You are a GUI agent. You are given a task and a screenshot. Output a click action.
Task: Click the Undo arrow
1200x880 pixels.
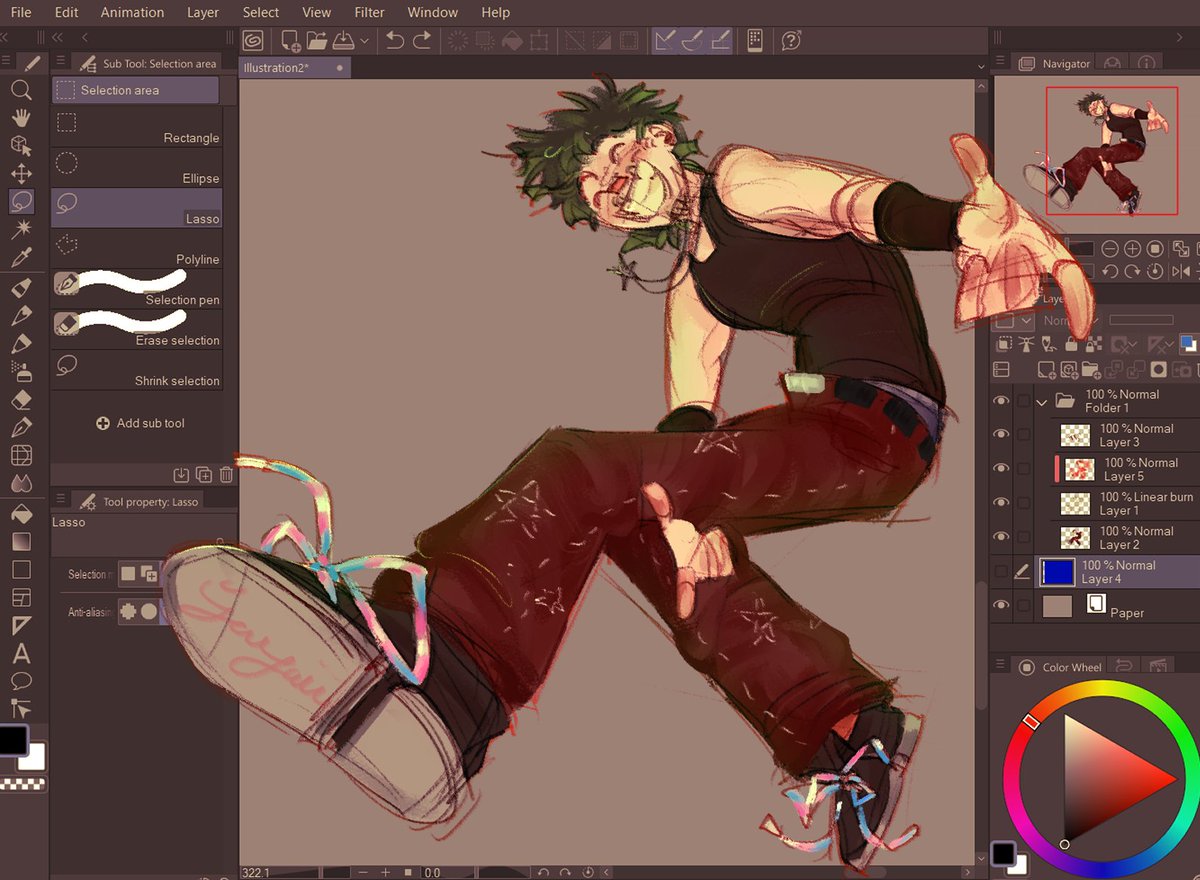[395, 40]
